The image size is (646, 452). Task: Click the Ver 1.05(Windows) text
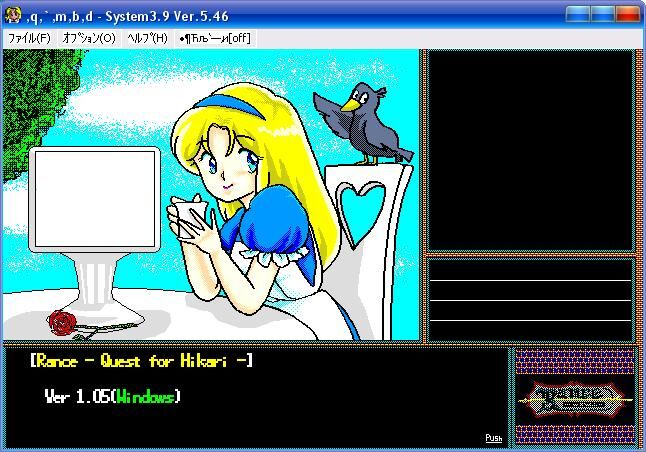click(112, 396)
